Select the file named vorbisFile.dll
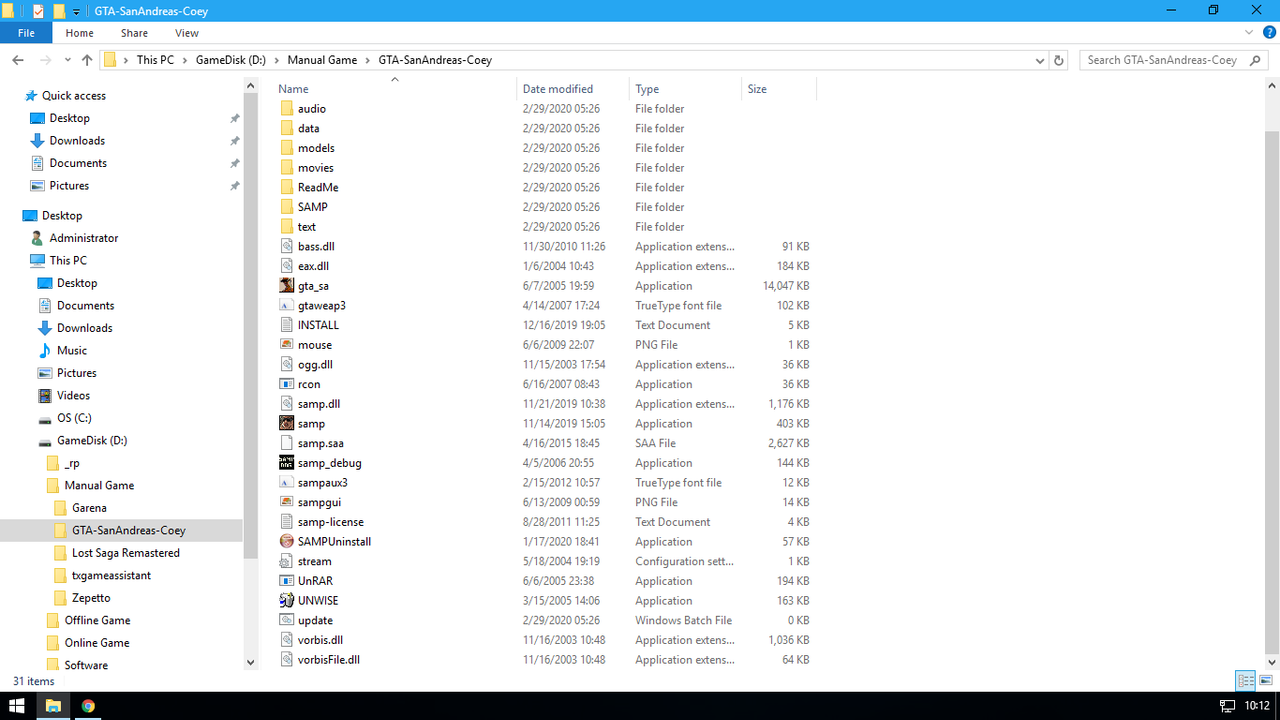Image resolution: width=1280 pixels, height=720 pixels. [x=328, y=660]
